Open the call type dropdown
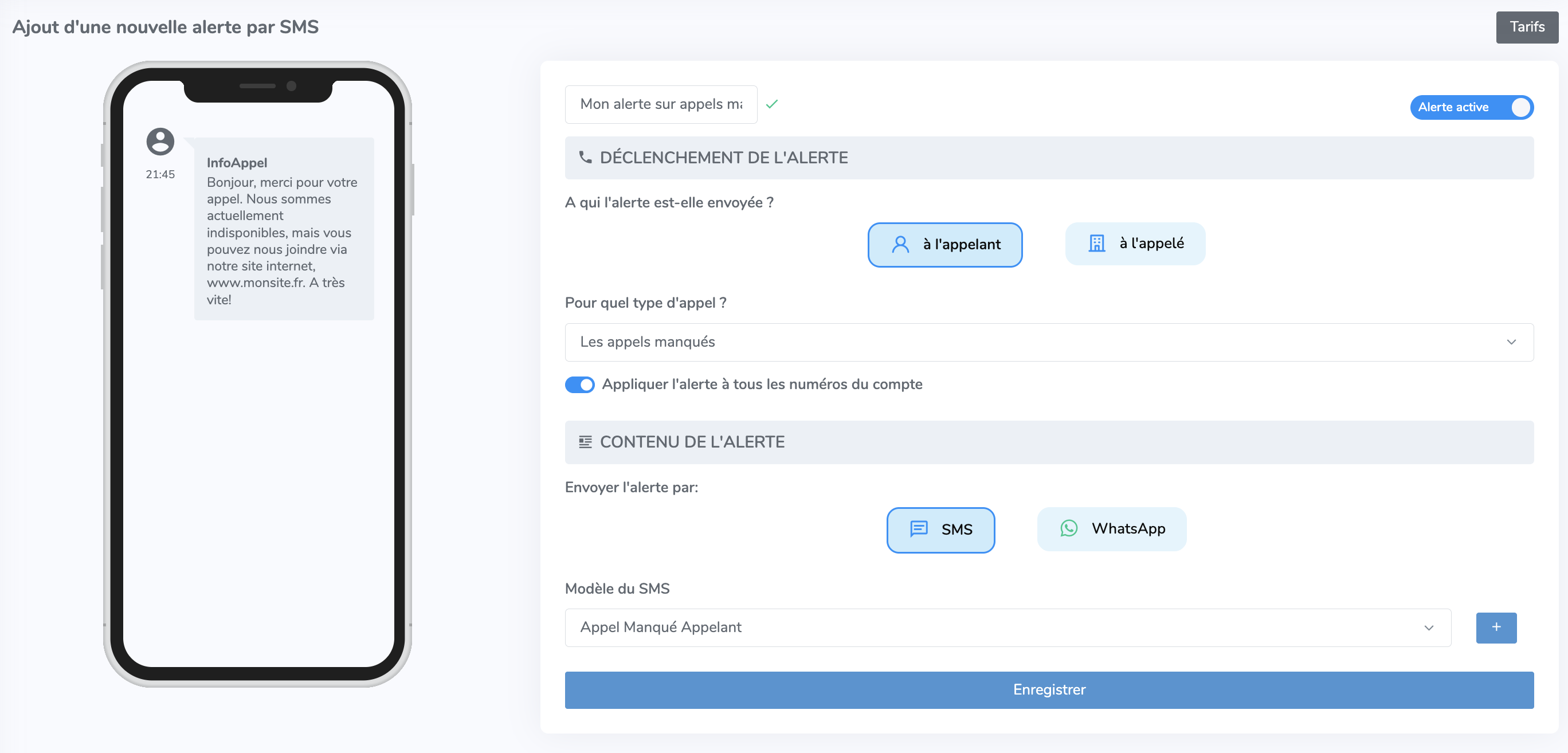This screenshot has height=753, width=1568. pyautogui.click(x=1048, y=342)
